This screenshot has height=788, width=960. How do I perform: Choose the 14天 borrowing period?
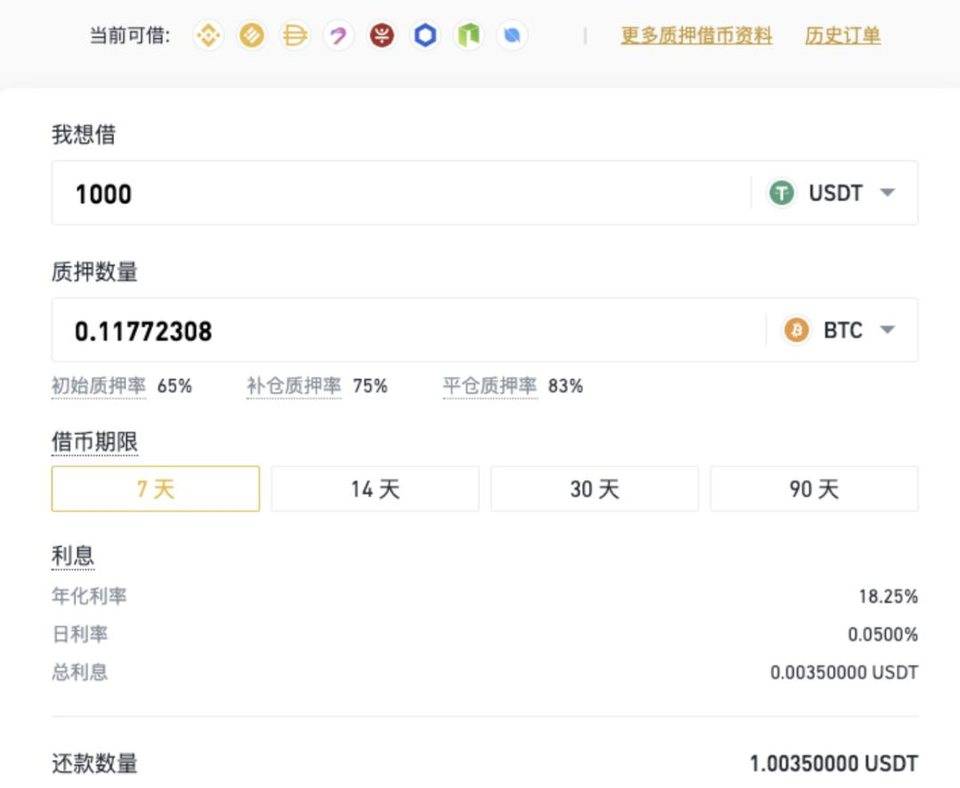coord(374,489)
